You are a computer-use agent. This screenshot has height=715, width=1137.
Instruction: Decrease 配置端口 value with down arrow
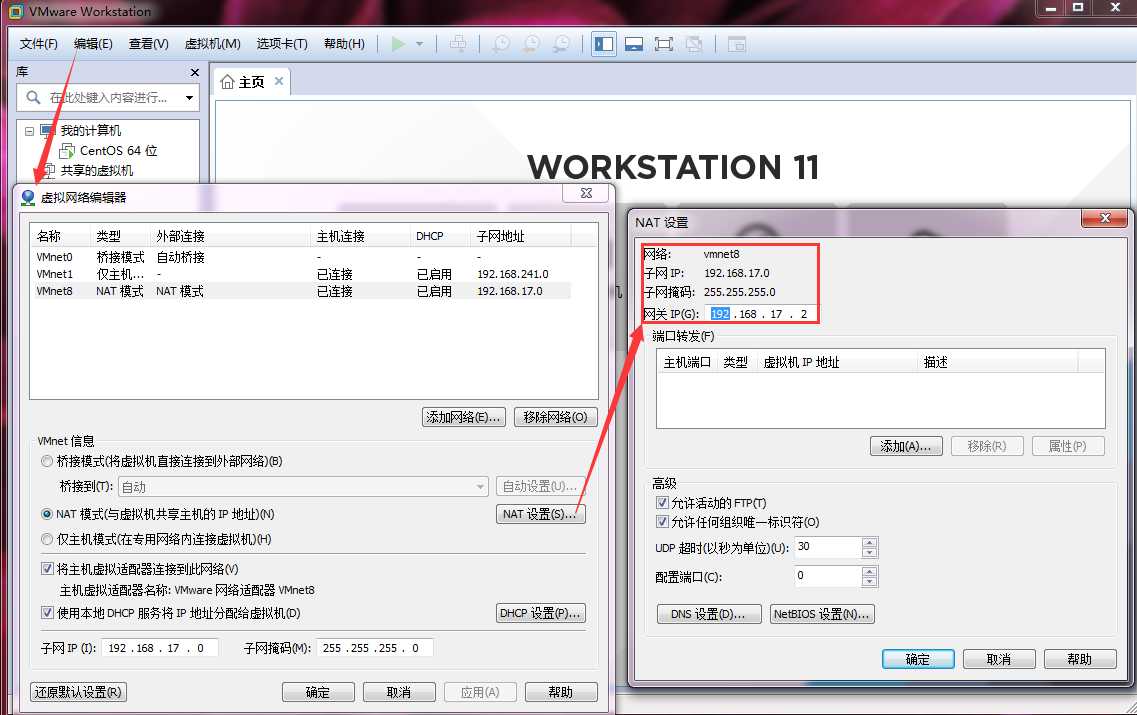[x=870, y=582]
